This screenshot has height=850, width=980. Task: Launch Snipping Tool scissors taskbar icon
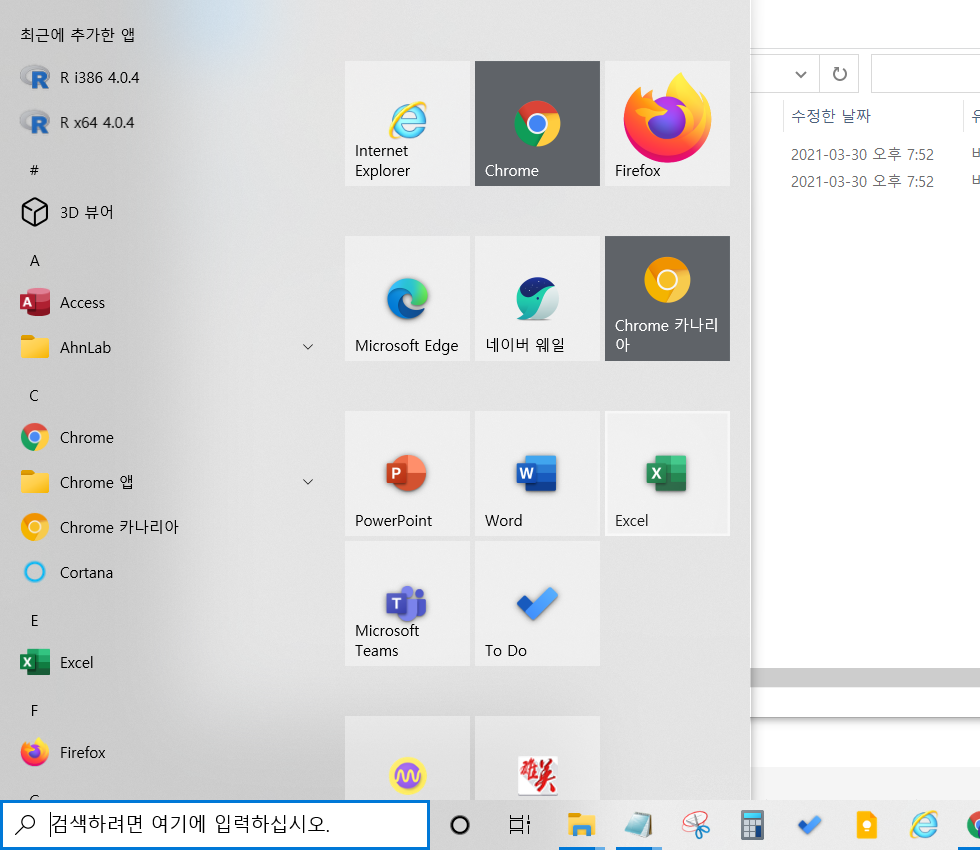(696, 825)
